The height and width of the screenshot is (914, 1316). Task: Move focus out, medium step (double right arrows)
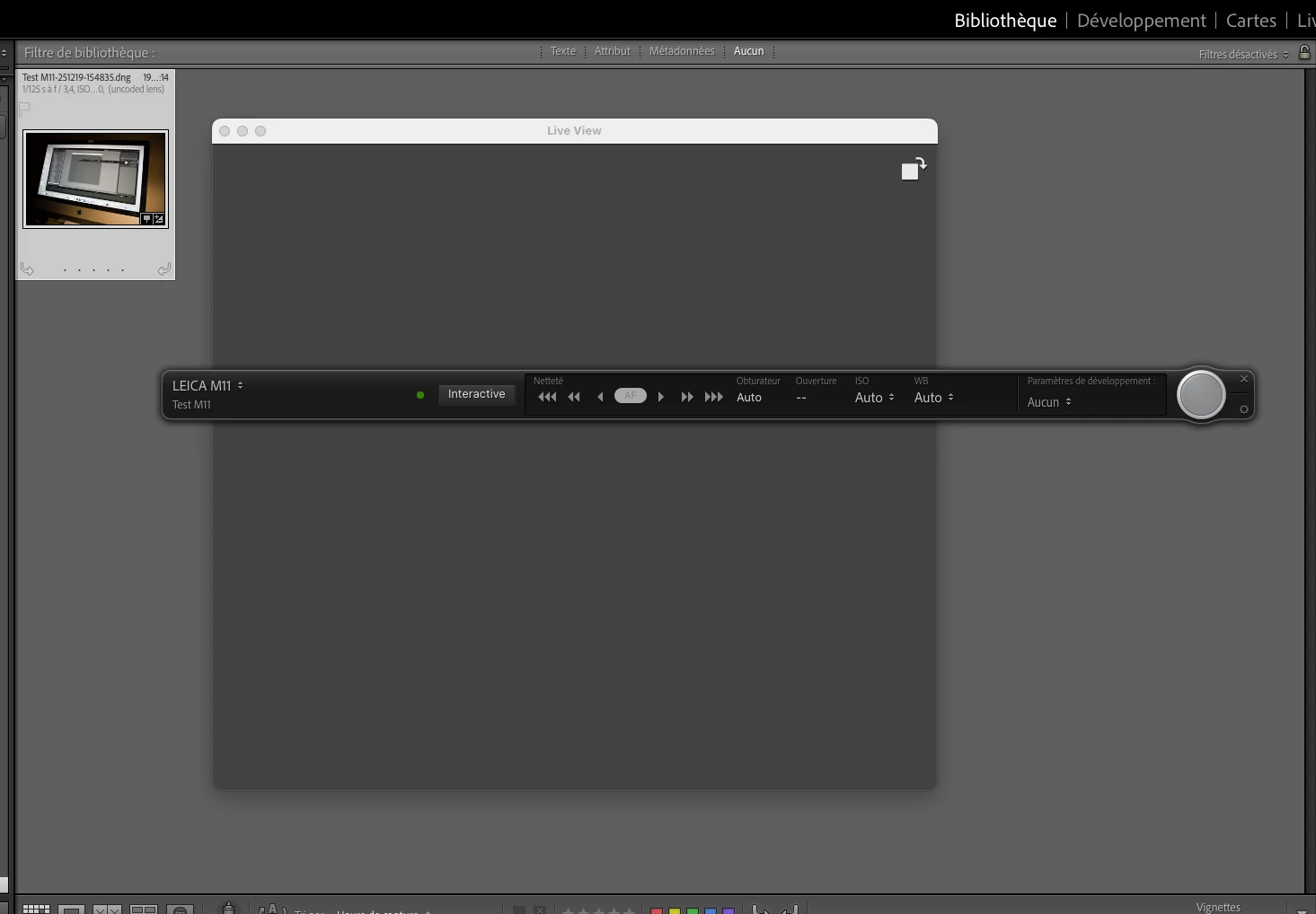[687, 397]
